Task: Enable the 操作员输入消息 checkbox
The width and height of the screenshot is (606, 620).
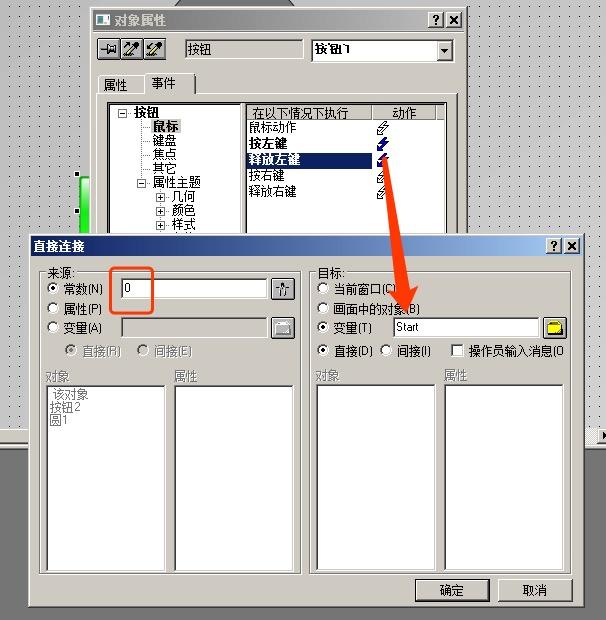Action: [x=457, y=350]
